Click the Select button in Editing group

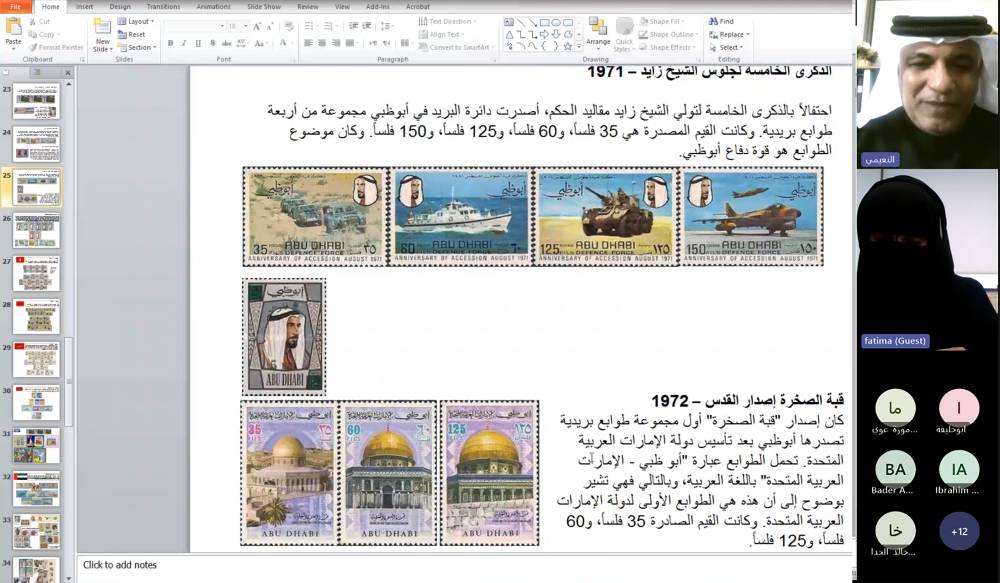click(728, 47)
